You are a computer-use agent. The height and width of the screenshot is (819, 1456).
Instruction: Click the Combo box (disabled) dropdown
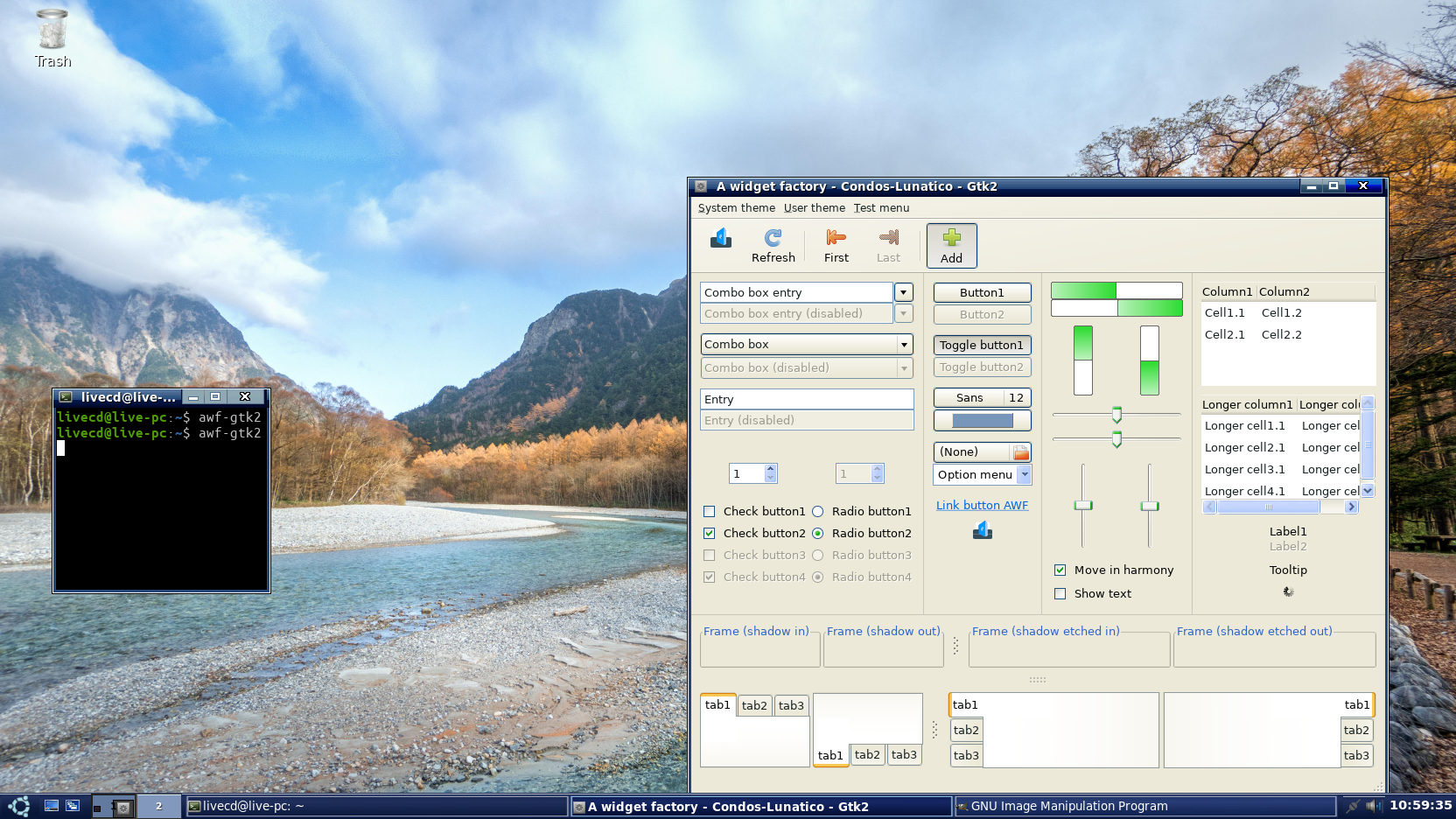coord(807,368)
